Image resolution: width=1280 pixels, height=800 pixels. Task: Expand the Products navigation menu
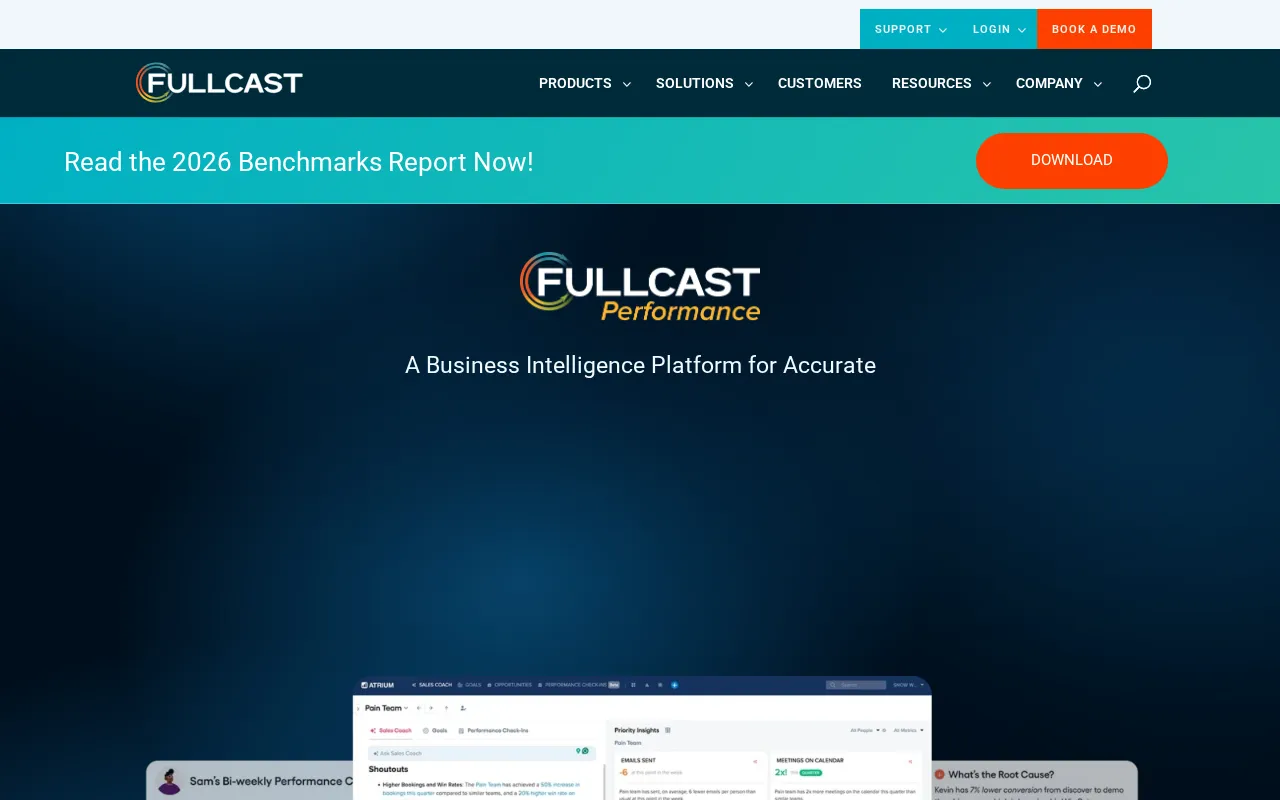585,83
